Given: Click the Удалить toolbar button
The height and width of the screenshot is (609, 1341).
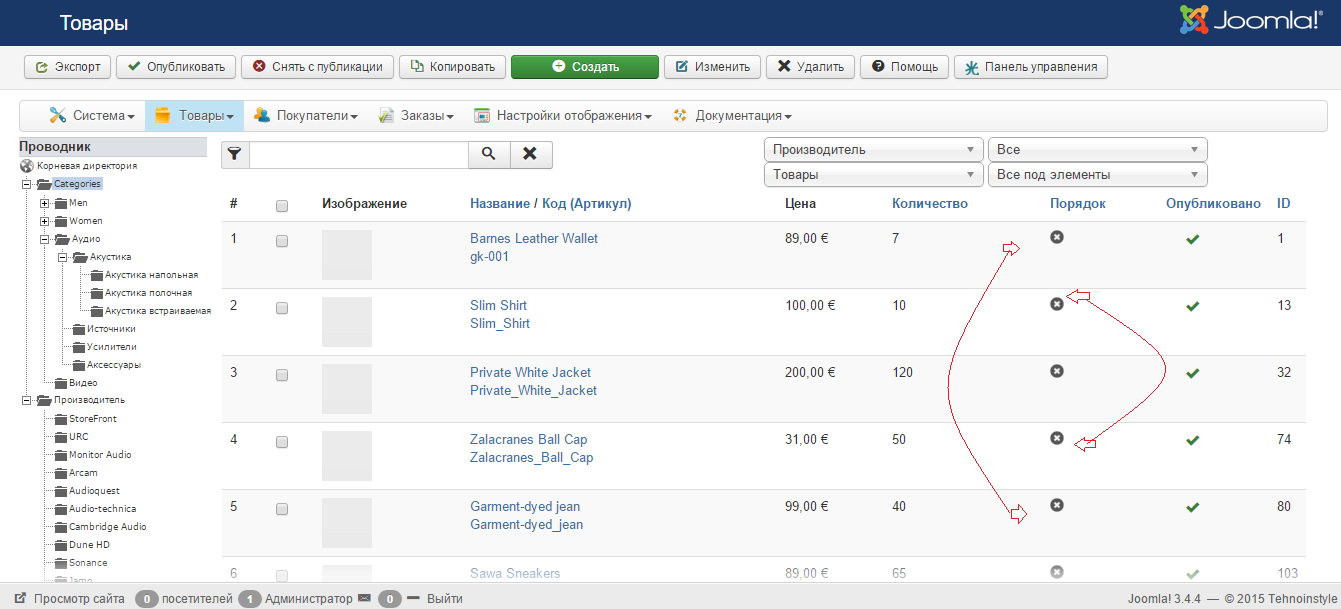Looking at the screenshot, I should 811,67.
